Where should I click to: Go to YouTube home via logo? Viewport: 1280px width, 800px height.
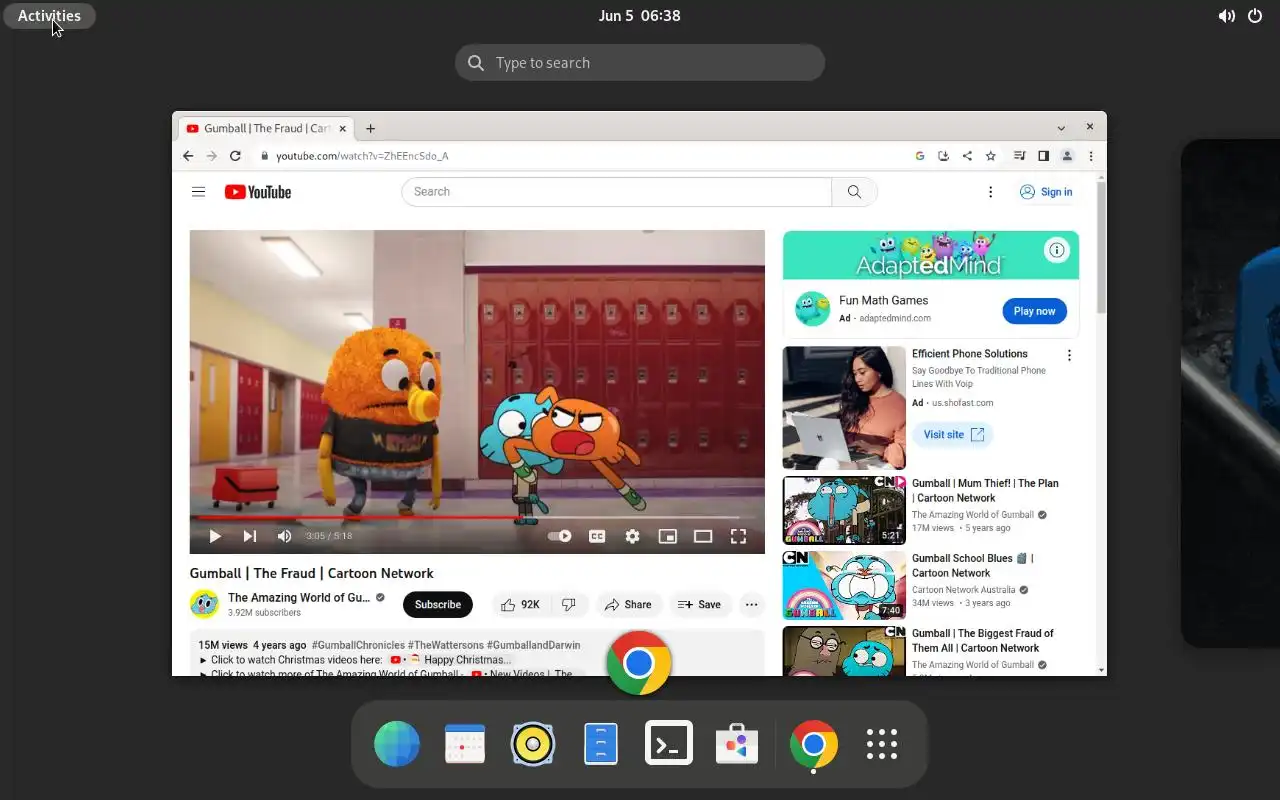258,192
